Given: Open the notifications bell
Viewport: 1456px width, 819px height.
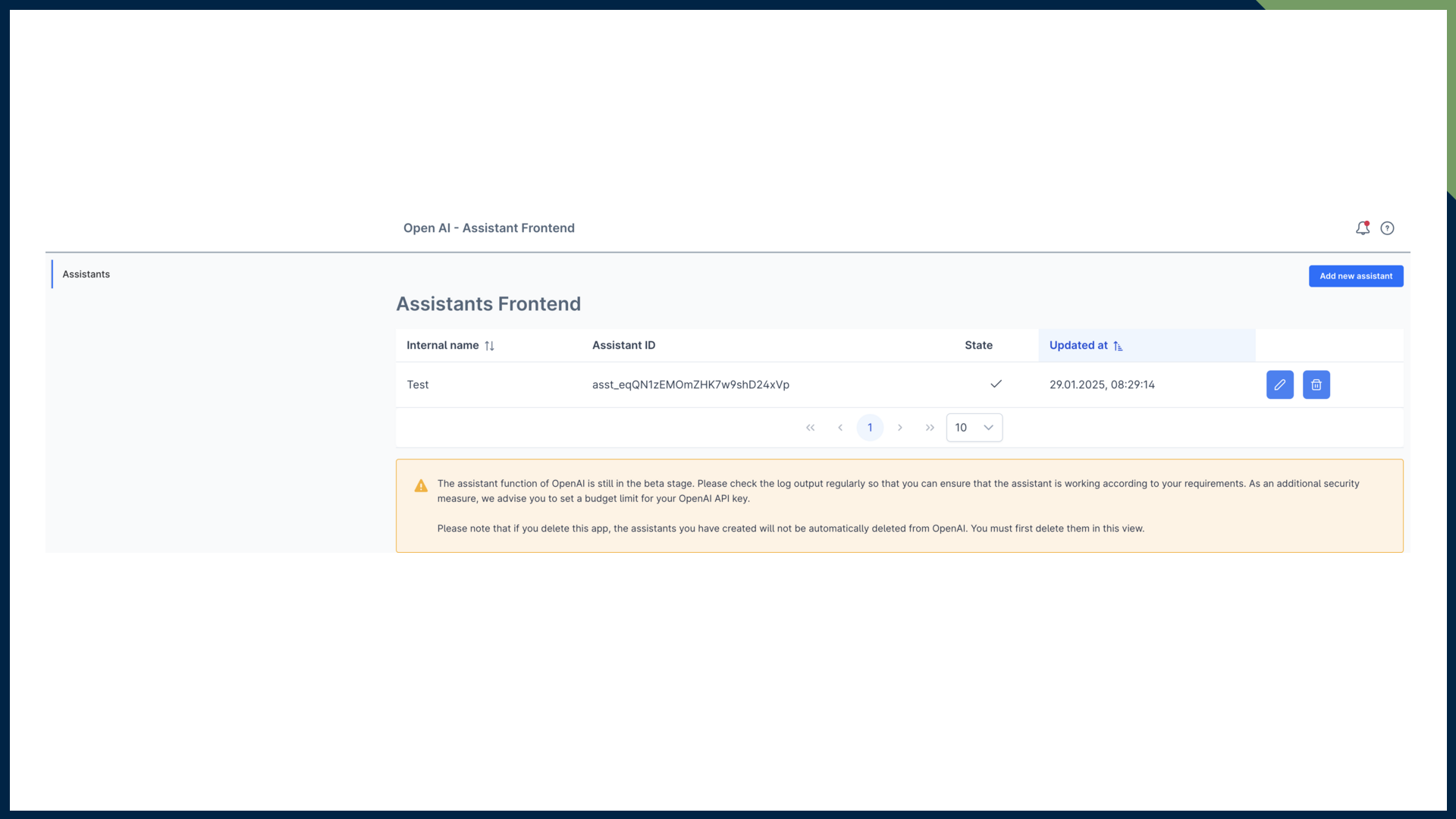Looking at the screenshot, I should 1362,228.
